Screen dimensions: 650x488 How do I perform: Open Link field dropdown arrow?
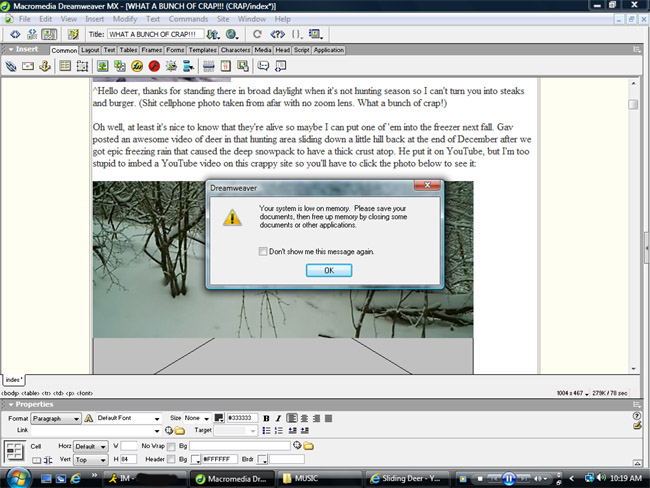(x=157, y=431)
